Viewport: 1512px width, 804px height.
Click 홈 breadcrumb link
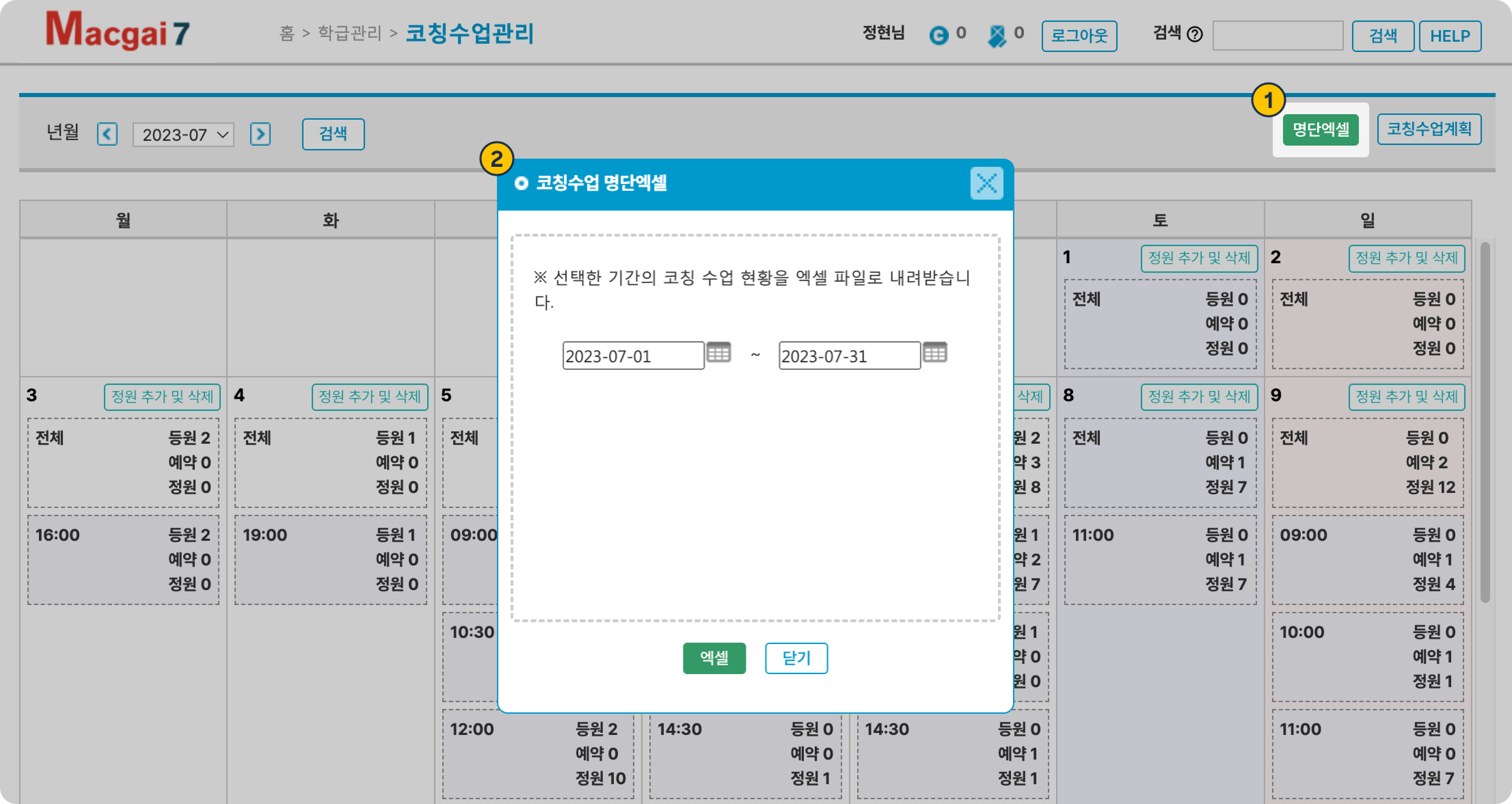286,33
